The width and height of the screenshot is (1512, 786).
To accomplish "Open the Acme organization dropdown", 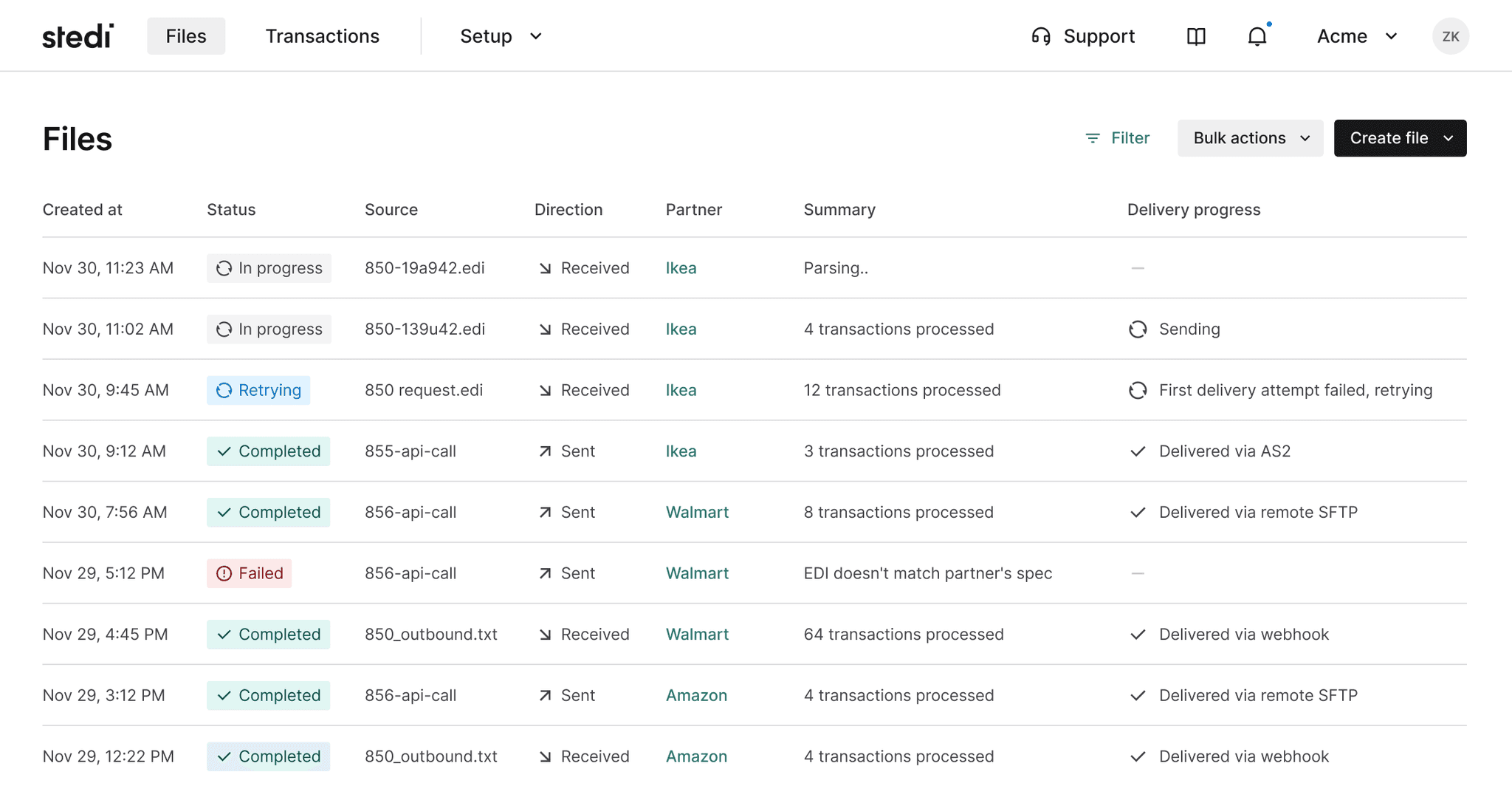I will pos(1355,35).
